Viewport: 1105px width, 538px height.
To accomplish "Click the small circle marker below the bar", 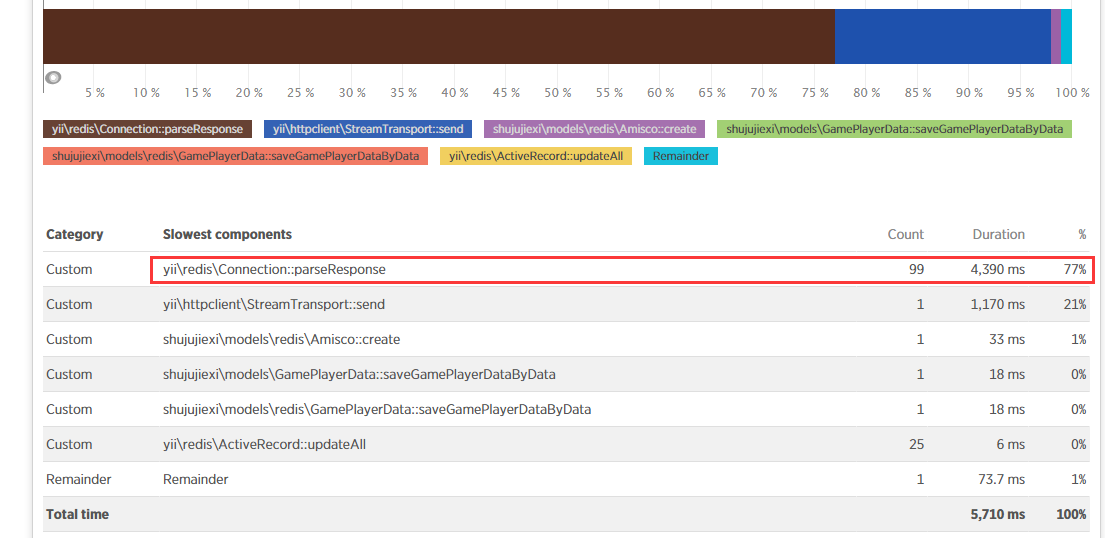I will (54, 77).
